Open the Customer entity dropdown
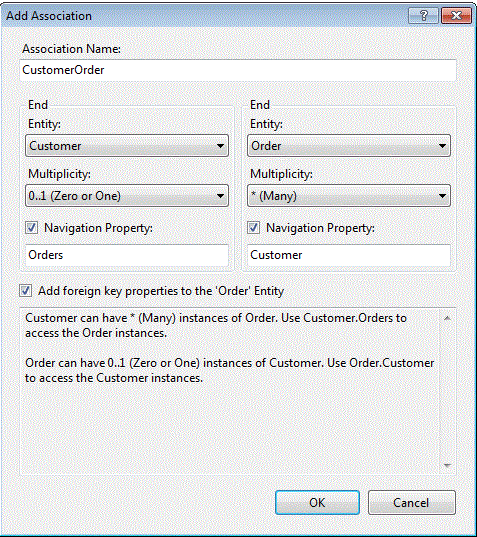477x537 pixels. coord(127,146)
